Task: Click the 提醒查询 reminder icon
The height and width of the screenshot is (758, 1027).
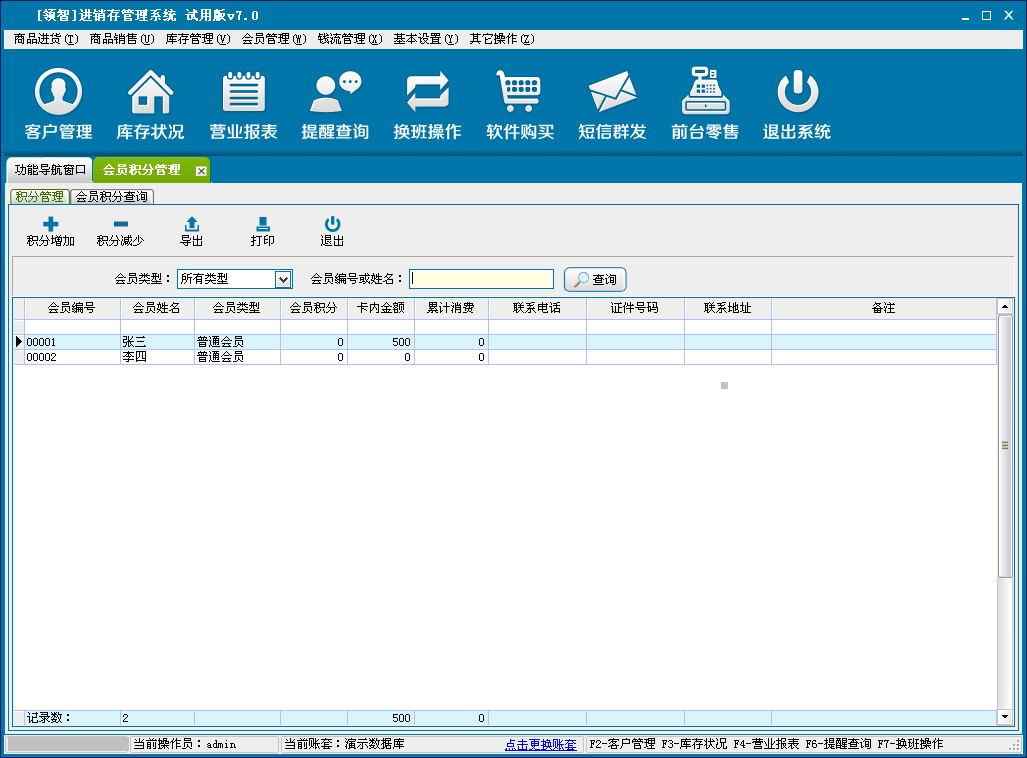Action: 335,93
